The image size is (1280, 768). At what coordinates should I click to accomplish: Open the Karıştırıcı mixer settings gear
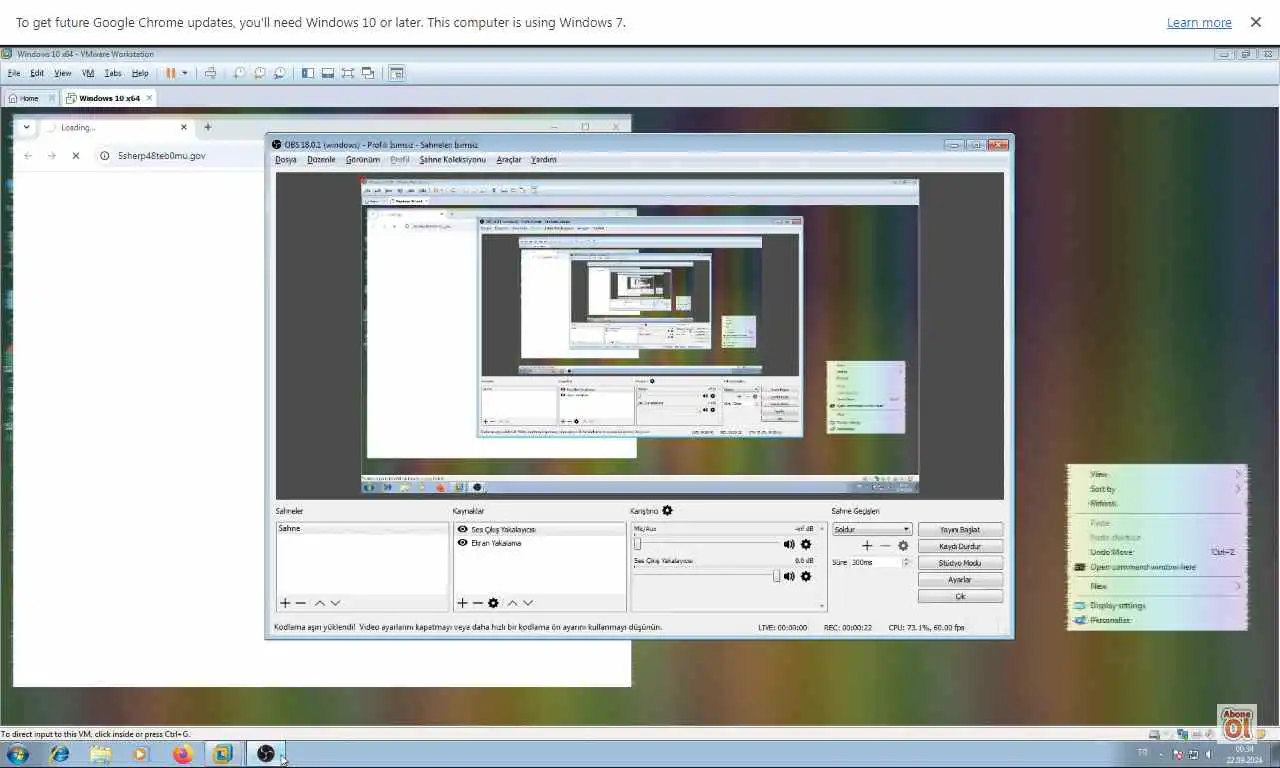click(x=667, y=511)
